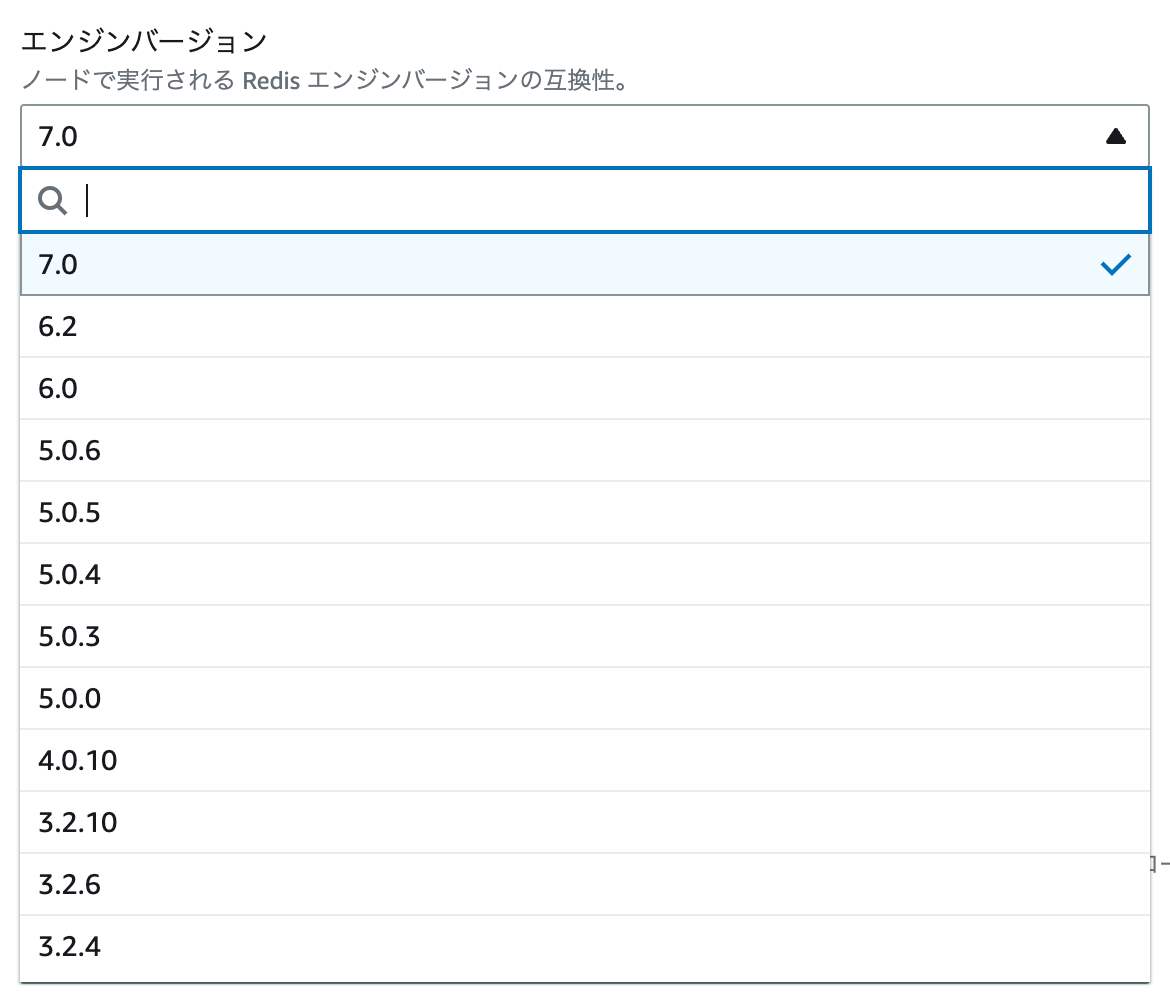1170x1004 pixels.
Task: Click the エンジンバージョン field label
Action: click(143, 41)
